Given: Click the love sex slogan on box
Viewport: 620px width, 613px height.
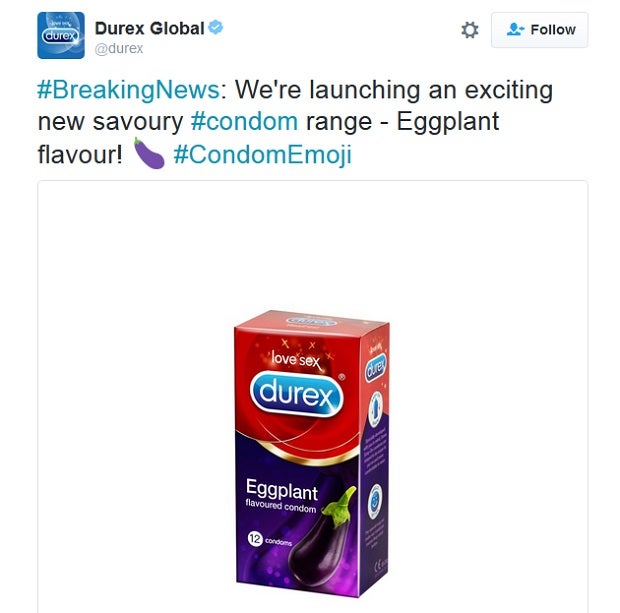Looking at the screenshot, I should click(x=296, y=359).
